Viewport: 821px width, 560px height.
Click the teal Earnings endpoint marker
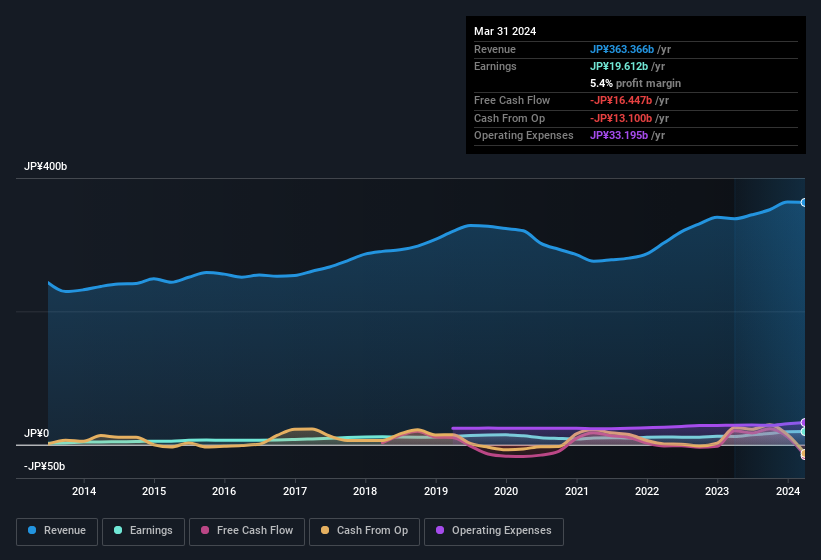tap(804, 432)
